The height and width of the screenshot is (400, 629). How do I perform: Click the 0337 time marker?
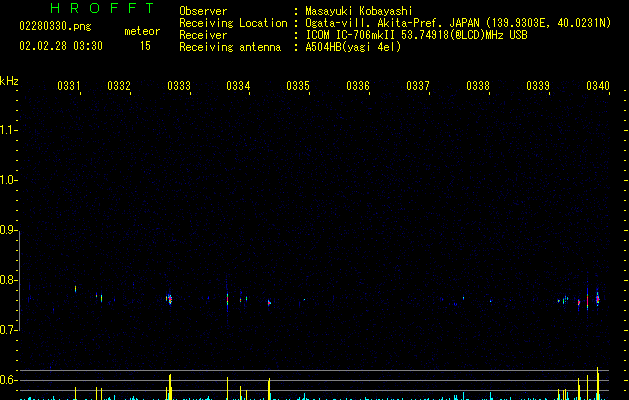pos(418,86)
